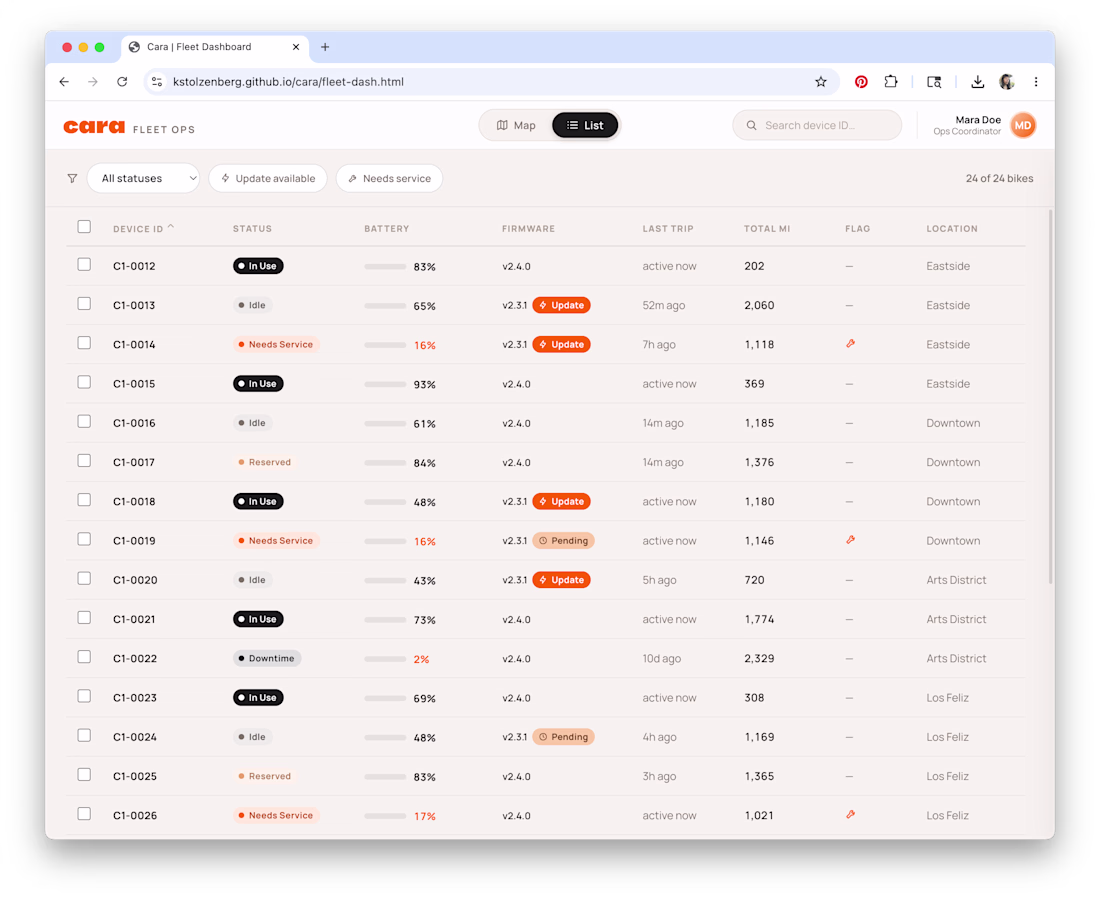
Task: Sort by the Last Trip column header
Action: [x=668, y=229]
